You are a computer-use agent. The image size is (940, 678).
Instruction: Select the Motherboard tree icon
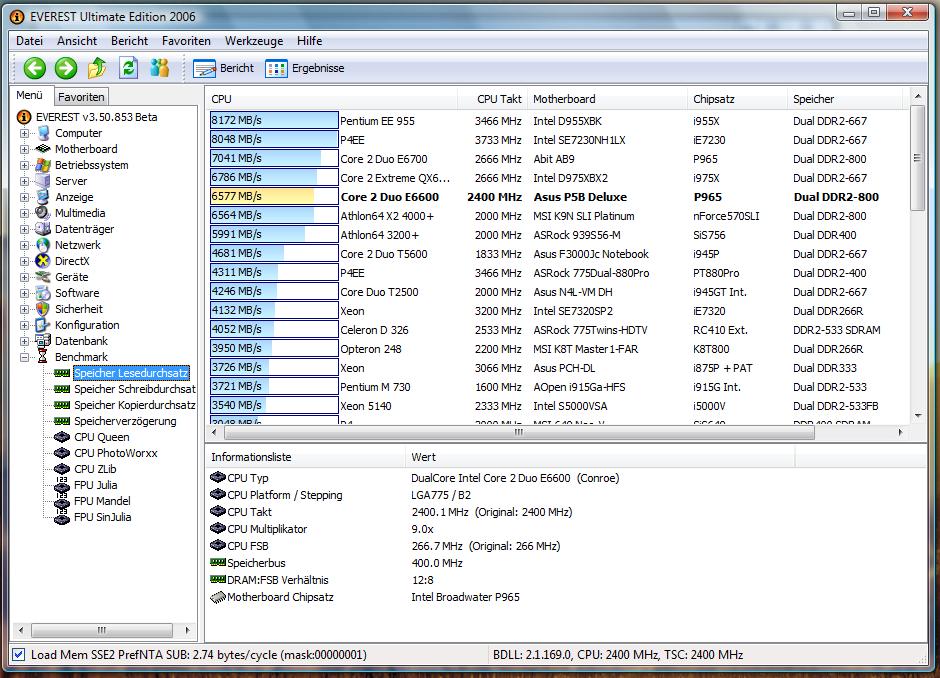pos(43,149)
